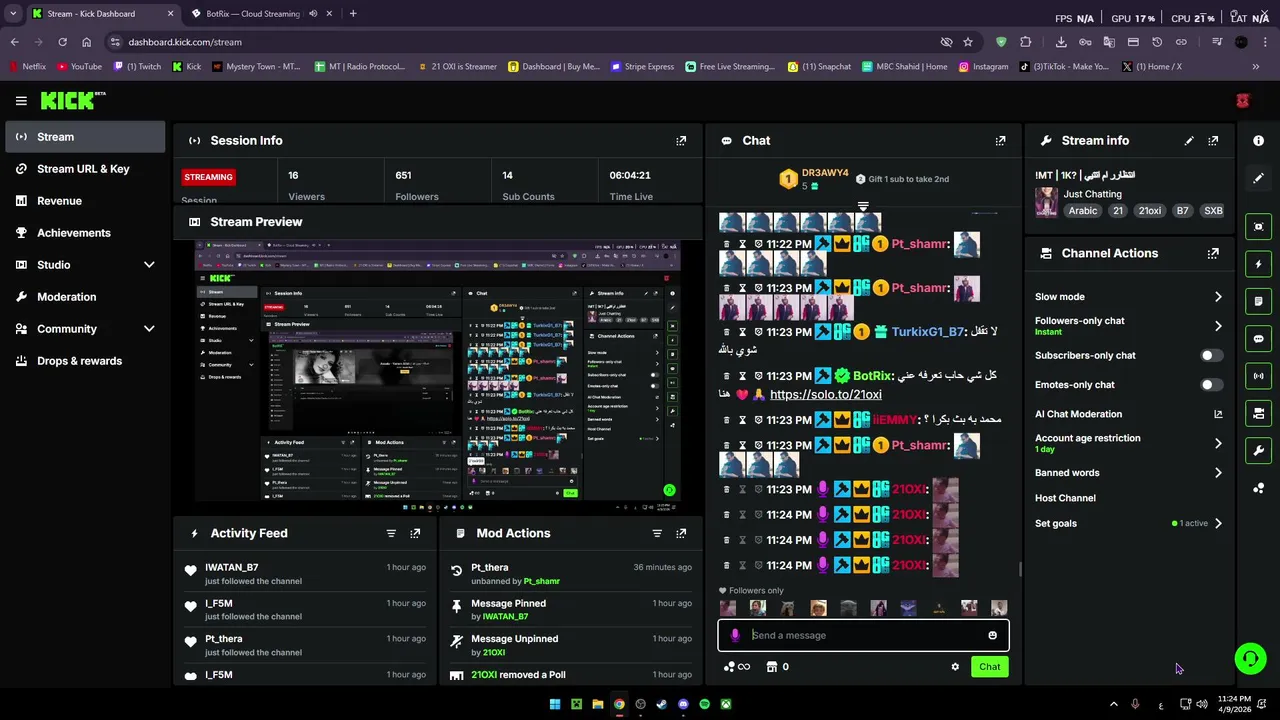The image size is (1280, 720).
Task: Open Achievements page in sidebar
Action: [x=86, y=233]
